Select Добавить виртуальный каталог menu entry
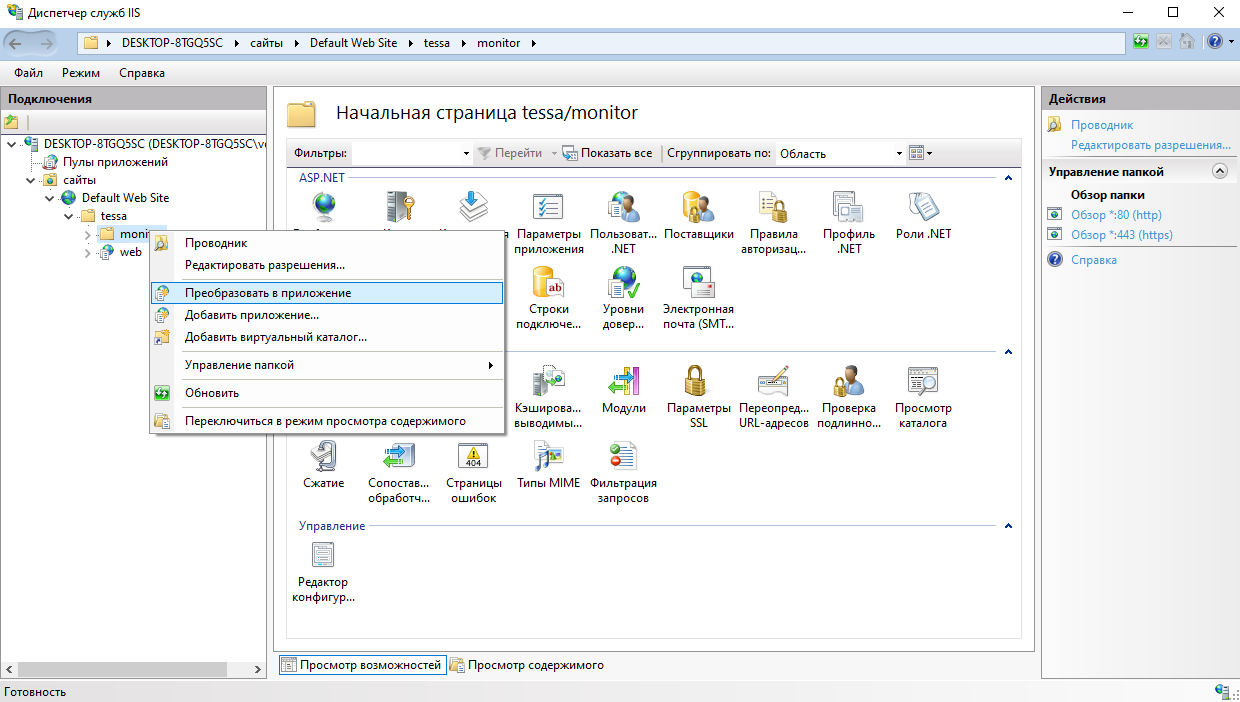The image size is (1240, 702). click(276, 337)
